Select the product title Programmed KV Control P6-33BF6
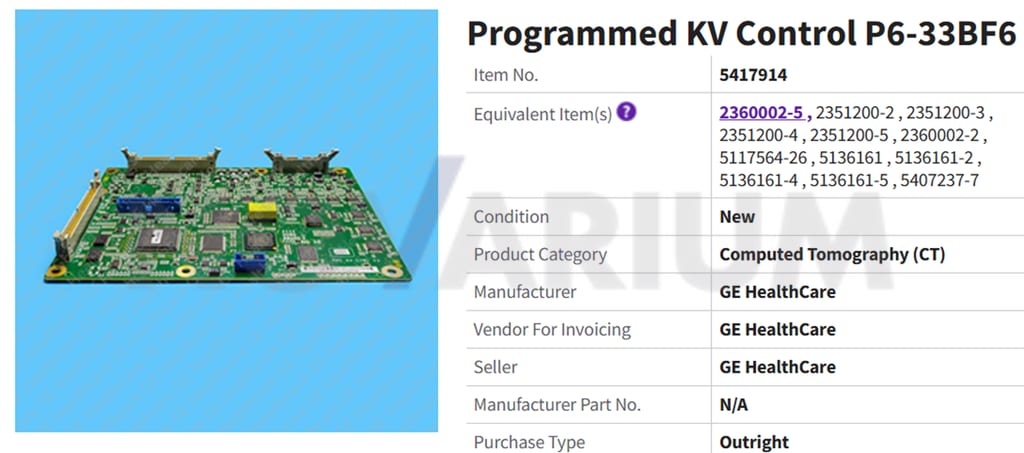The image size is (1024, 453). pyautogui.click(x=741, y=33)
